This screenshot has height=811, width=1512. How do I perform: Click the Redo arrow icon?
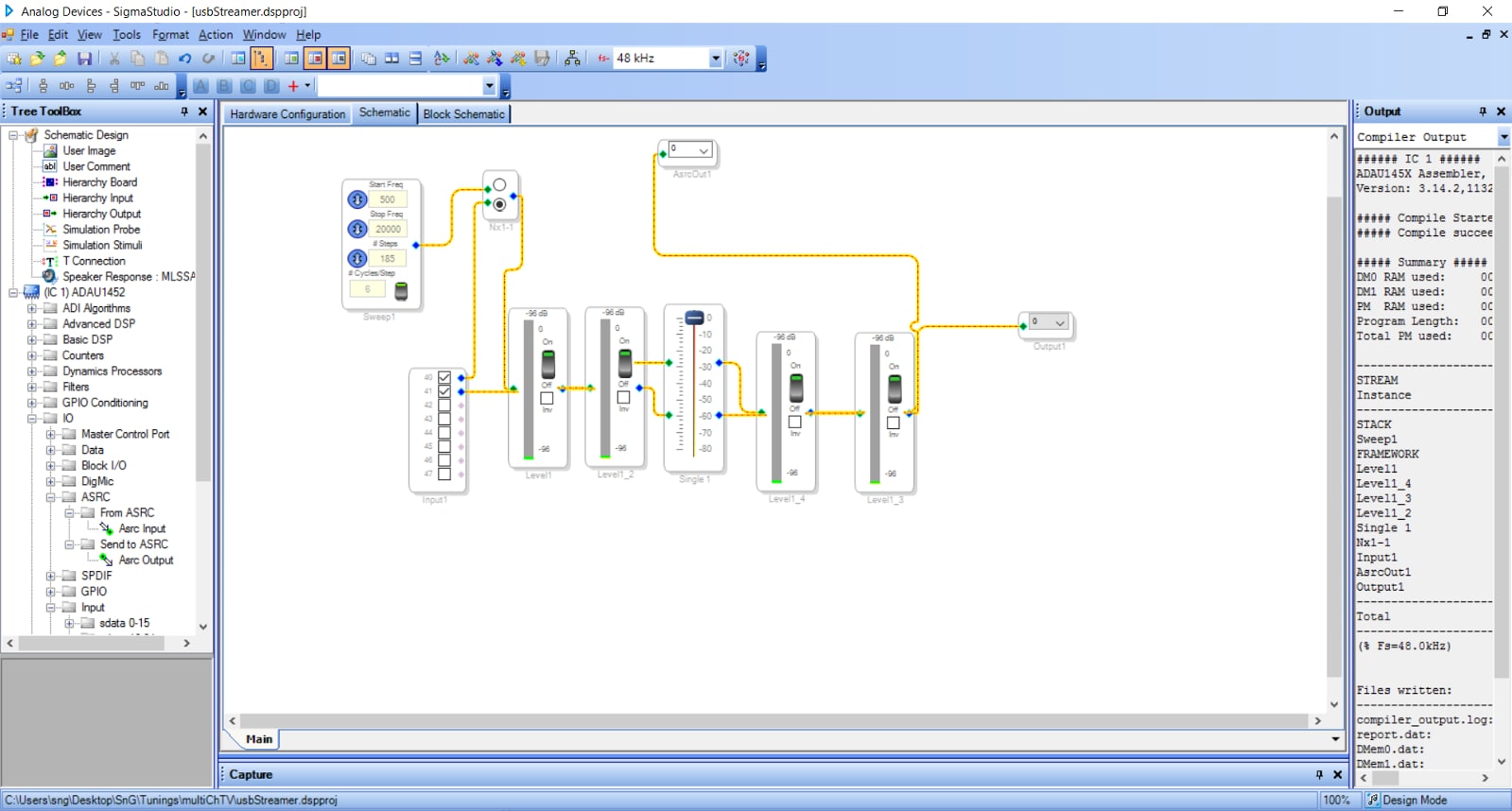click(209, 59)
